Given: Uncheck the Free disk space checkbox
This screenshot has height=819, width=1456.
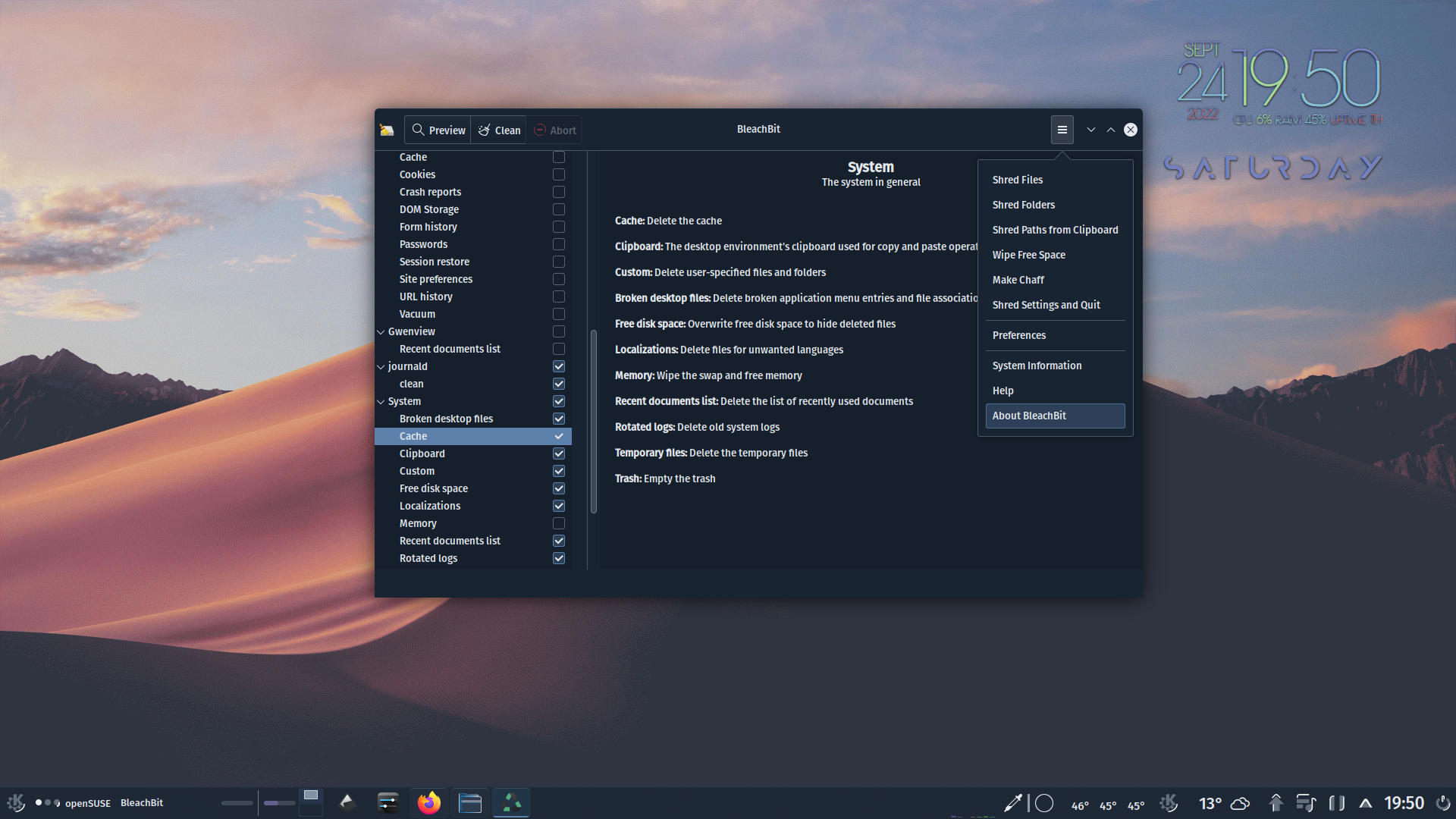Looking at the screenshot, I should [559, 488].
